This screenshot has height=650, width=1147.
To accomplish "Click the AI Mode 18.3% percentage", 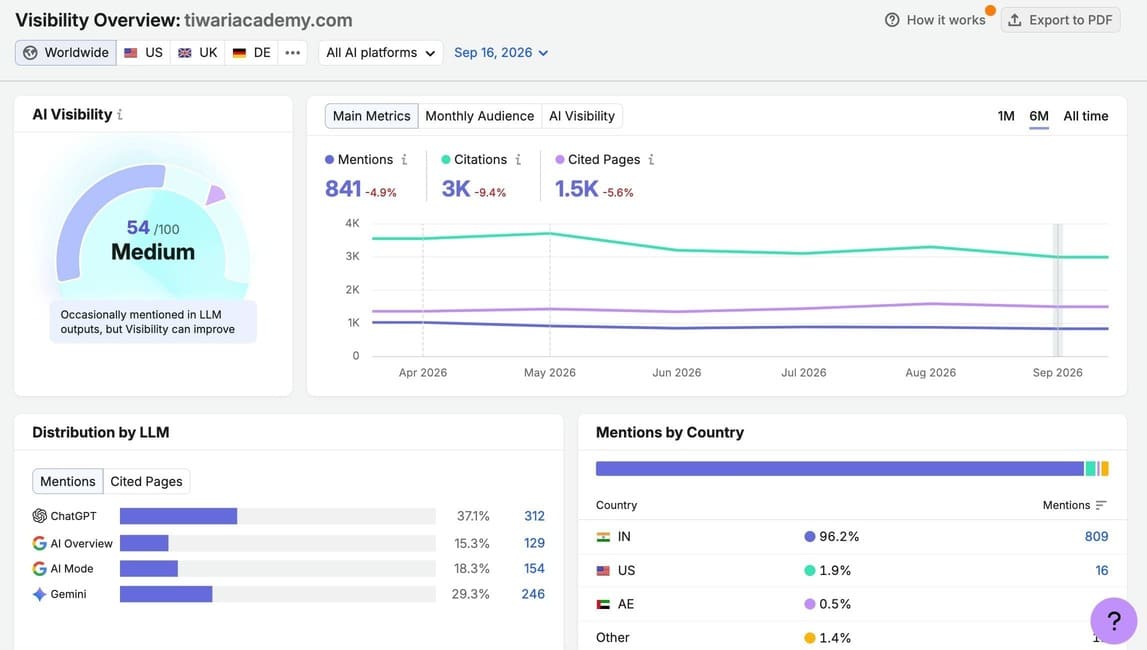I will [x=472, y=568].
